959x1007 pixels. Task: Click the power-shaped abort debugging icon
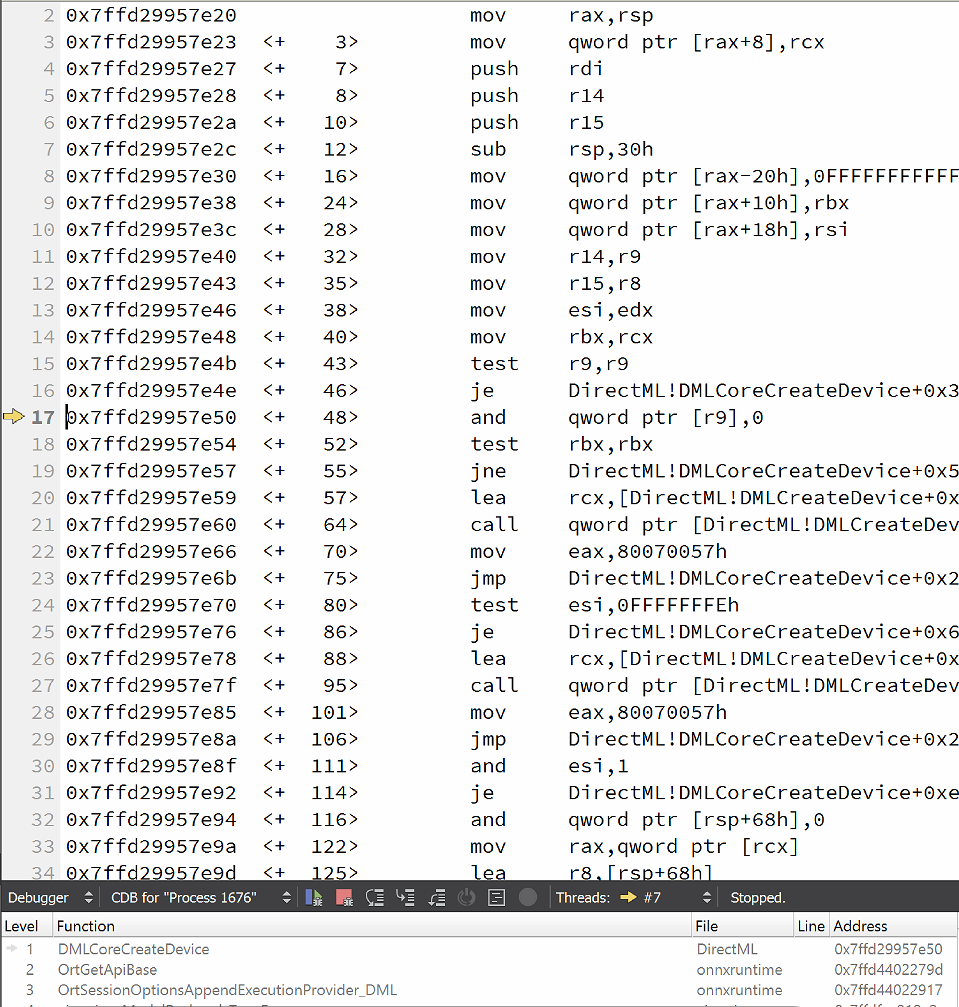coord(466,897)
